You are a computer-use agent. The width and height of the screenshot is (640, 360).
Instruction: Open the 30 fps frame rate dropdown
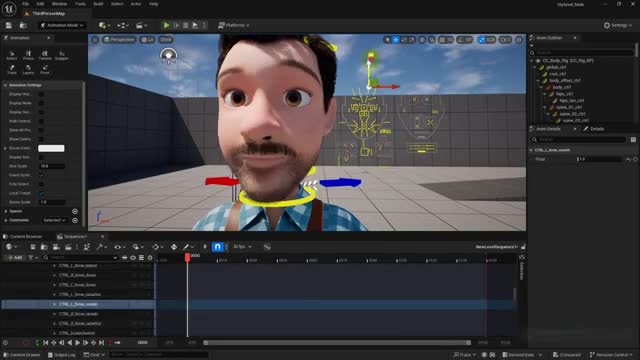pyautogui.click(x=242, y=247)
